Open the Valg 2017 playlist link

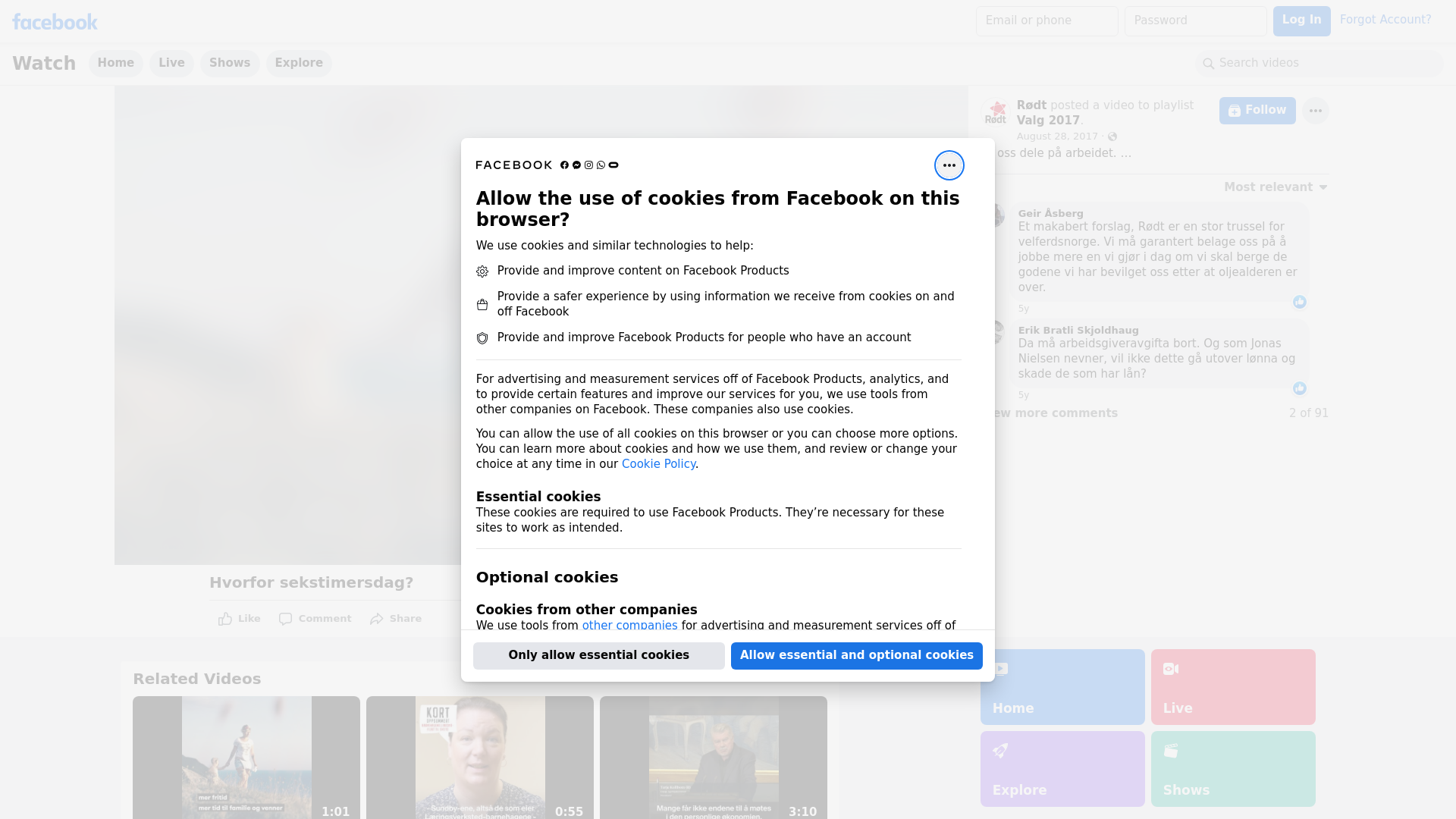point(1048,121)
